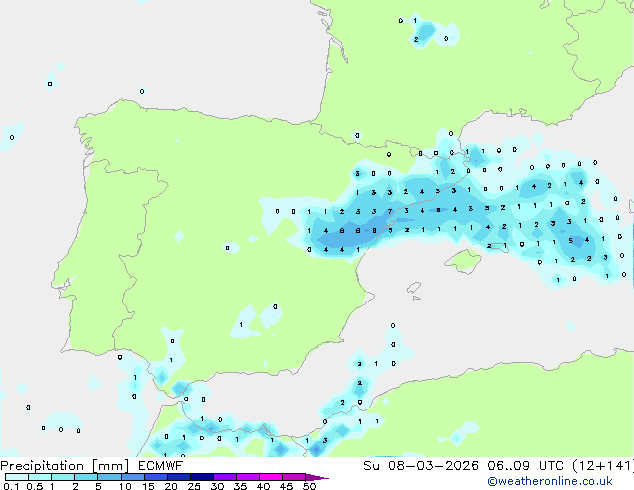634x490 pixels.
Task: Click the above-50 arrow tip of legend
Action: 317,477
